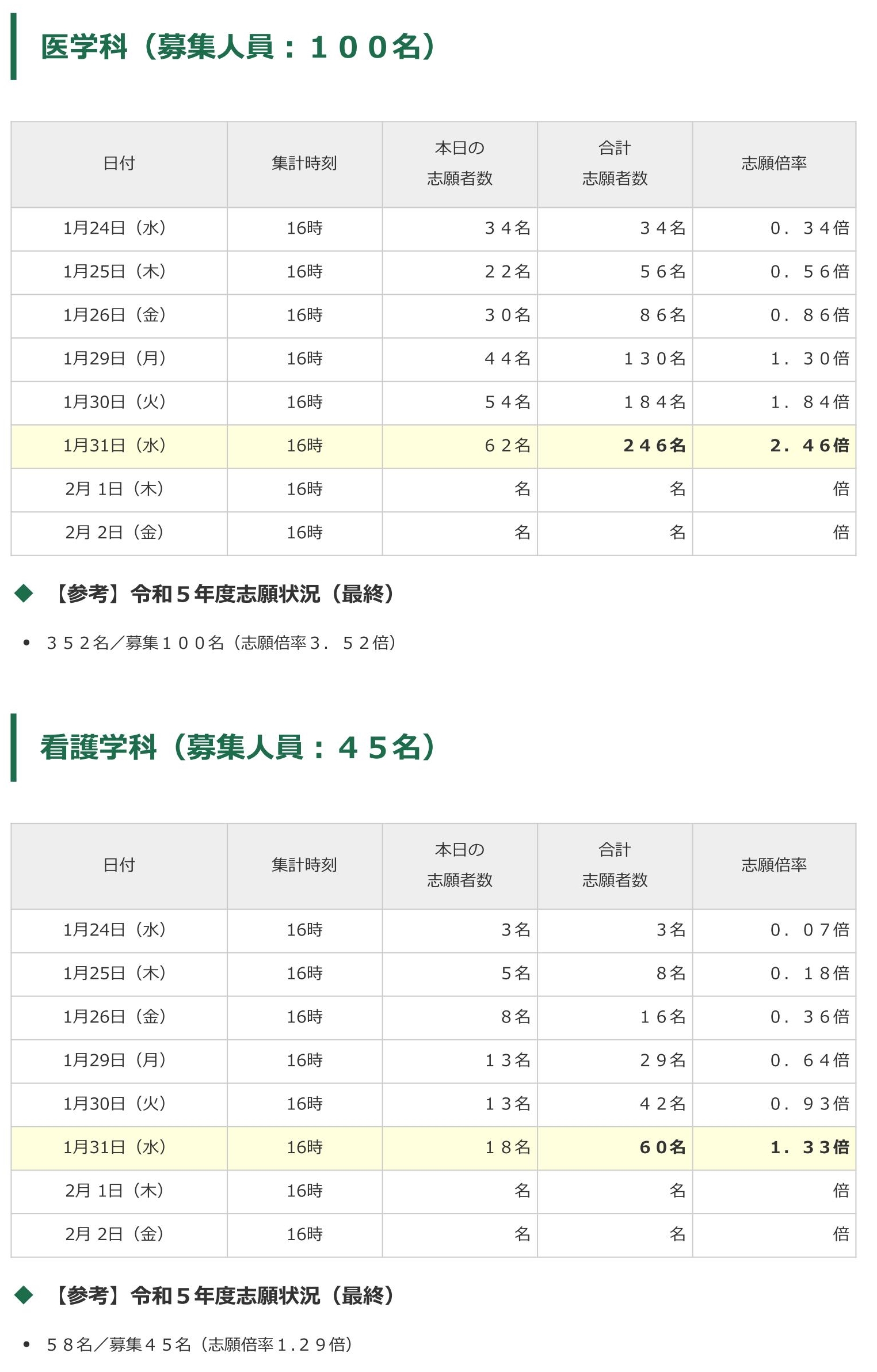The image size is (877, 1372).
Task: Click the green diamond beside the nursing department reference heading
Action: tap(24, 1295)
